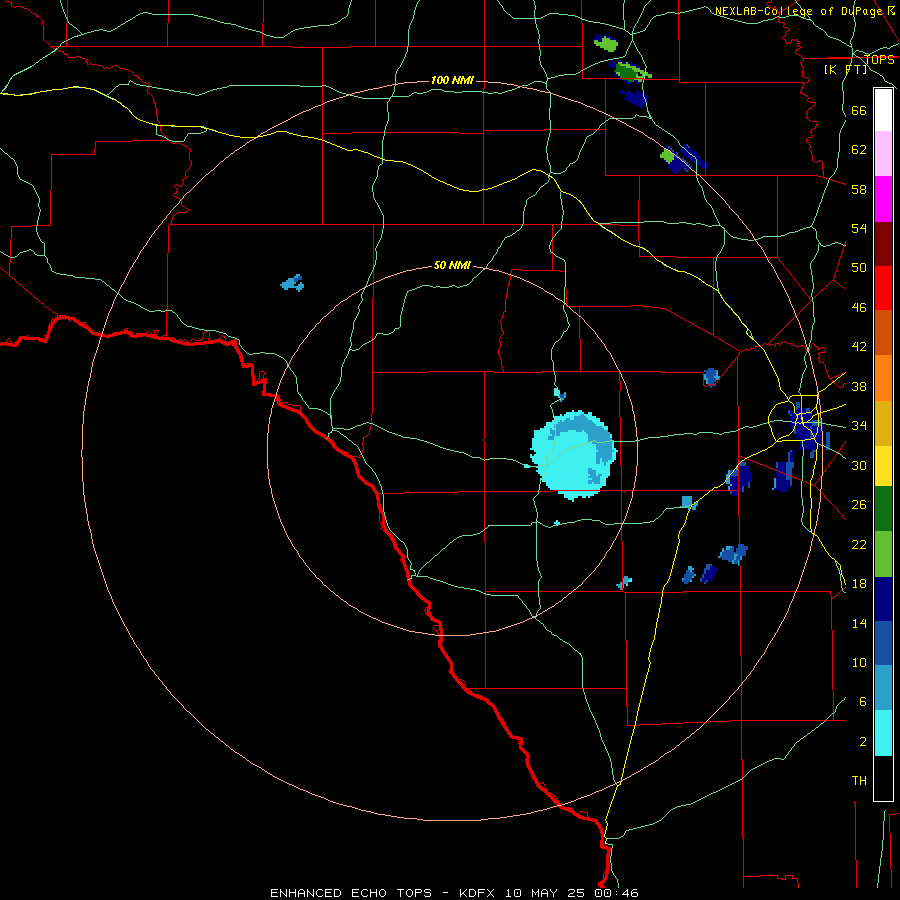Click the 'ENHANCED ECHO TOPS' title text
Viewport: 900px width, 900px height.
click(351, 893)
